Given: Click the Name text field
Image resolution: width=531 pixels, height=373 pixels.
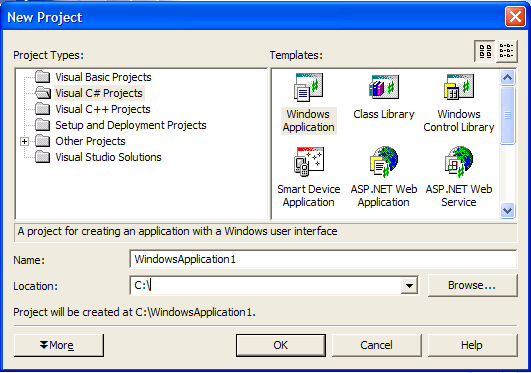Looking at the screenshot, I should (323, 259).
